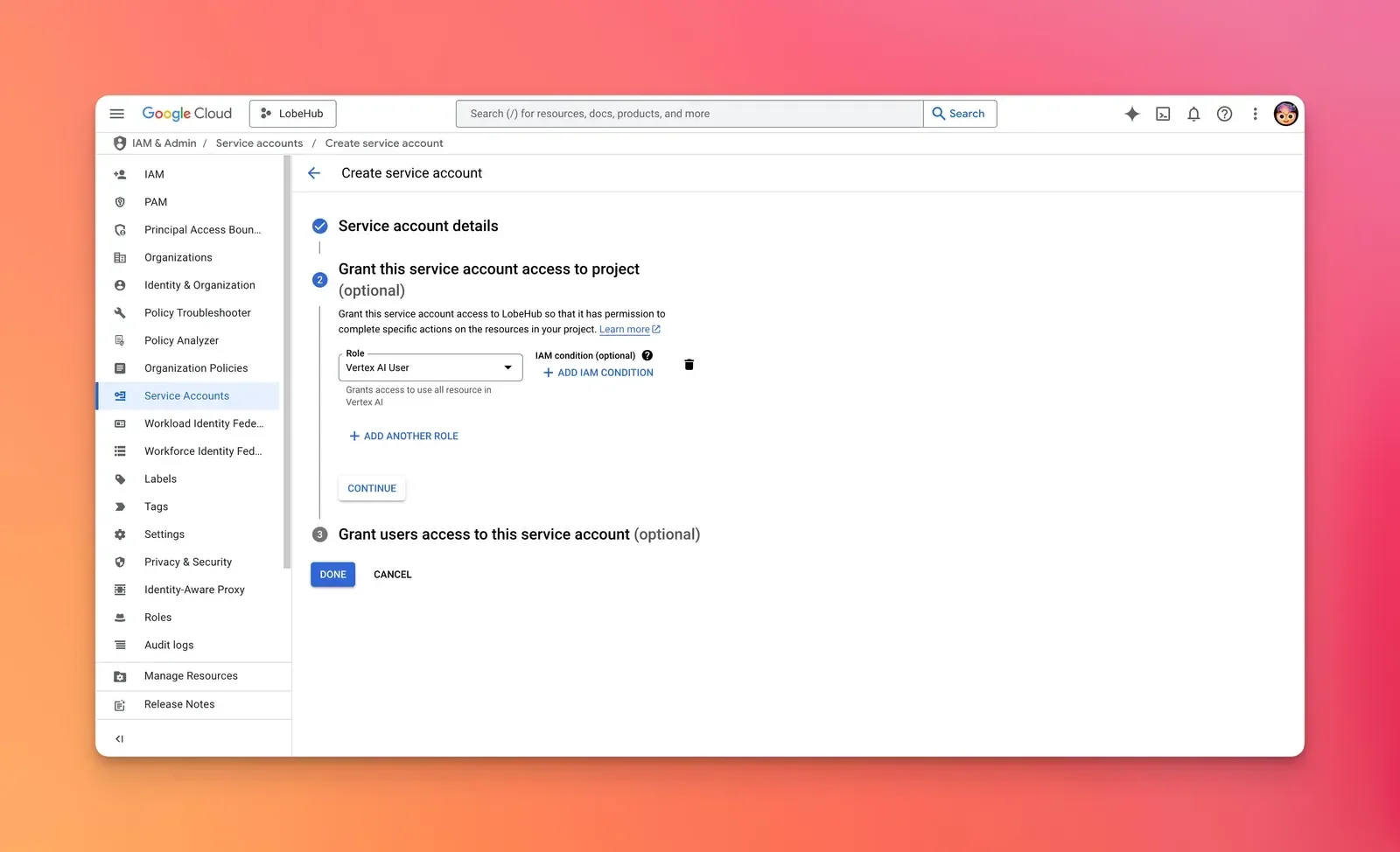Open the Tags page
This screenshot has height=852, width=1400.
(x=188, y=506)
